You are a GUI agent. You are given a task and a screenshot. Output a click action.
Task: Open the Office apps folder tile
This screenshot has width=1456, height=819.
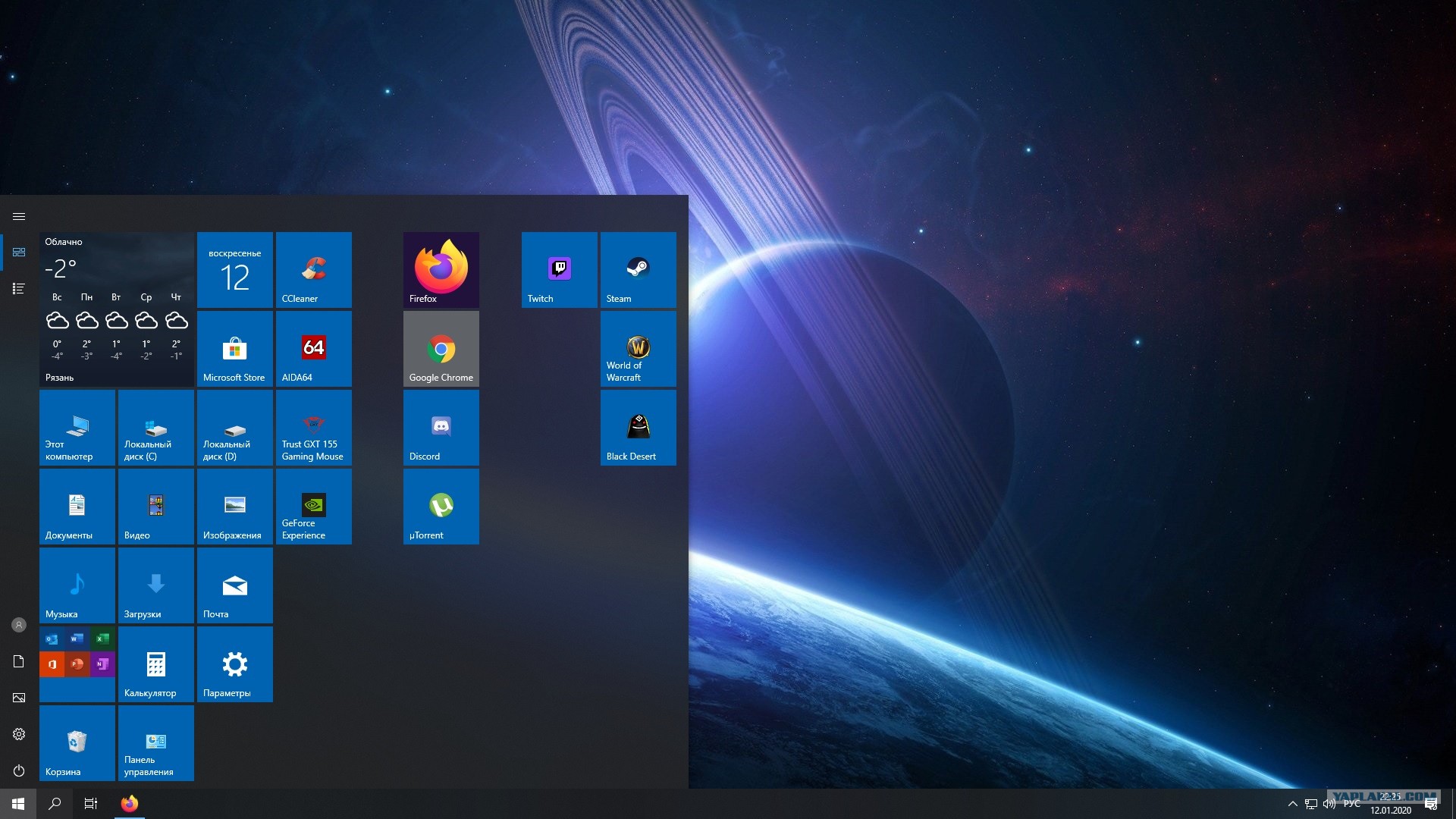coord(77,664)
